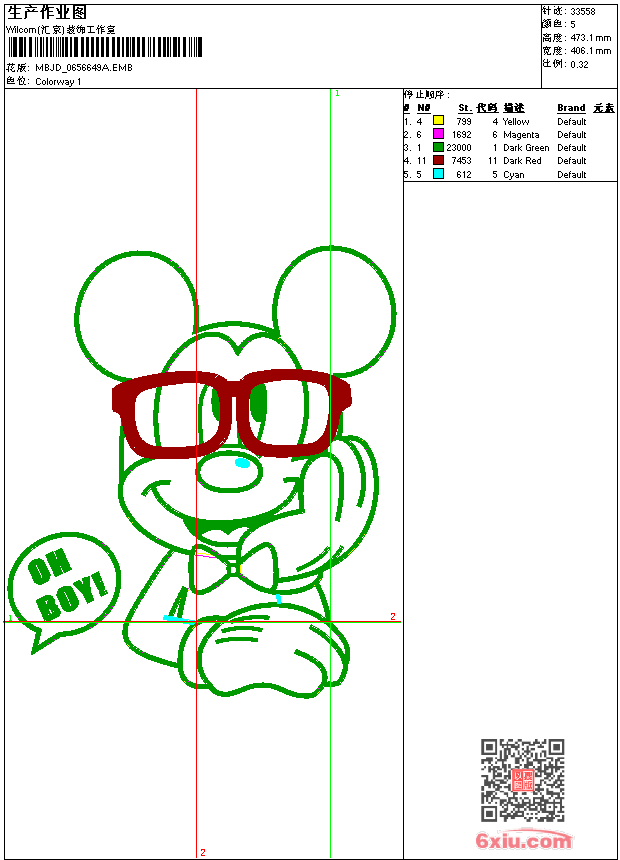This screenshot has height=860, width=620.
Task: Click the Dark Red color swatch
Action: 438,160
